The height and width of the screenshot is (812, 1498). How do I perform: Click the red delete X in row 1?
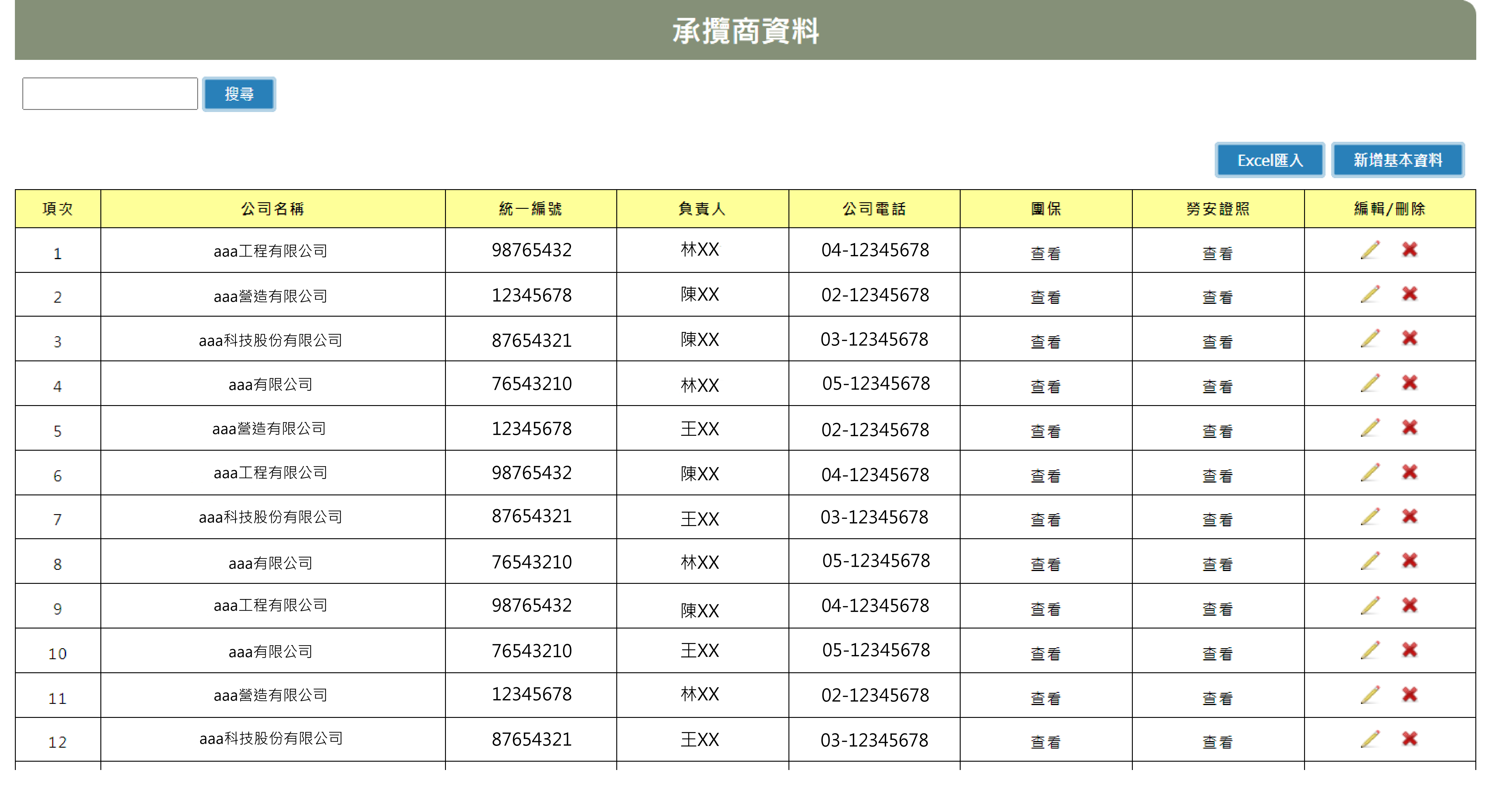tap(1410, 250)
